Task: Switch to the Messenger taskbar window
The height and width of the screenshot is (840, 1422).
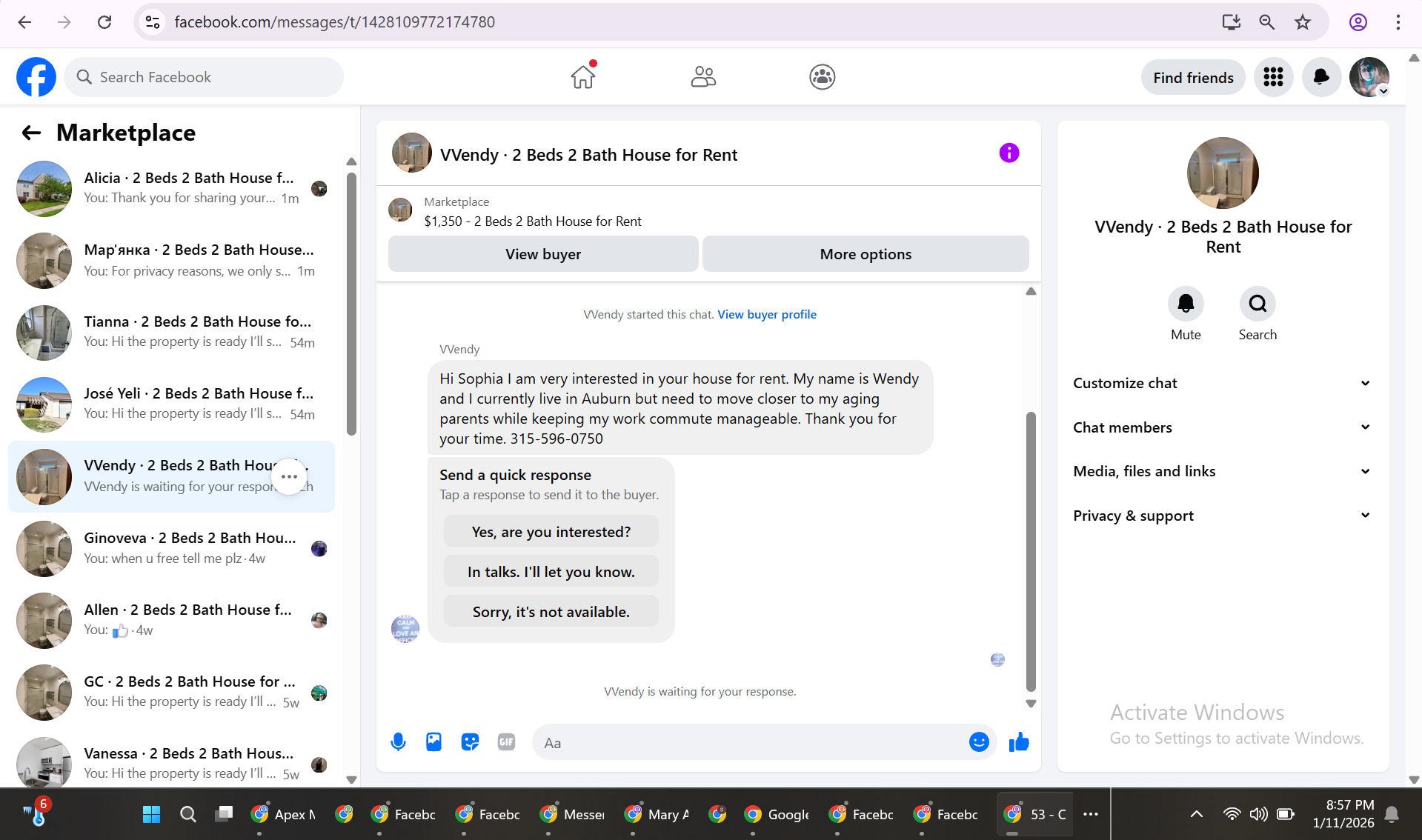Action: coord(572,814)
